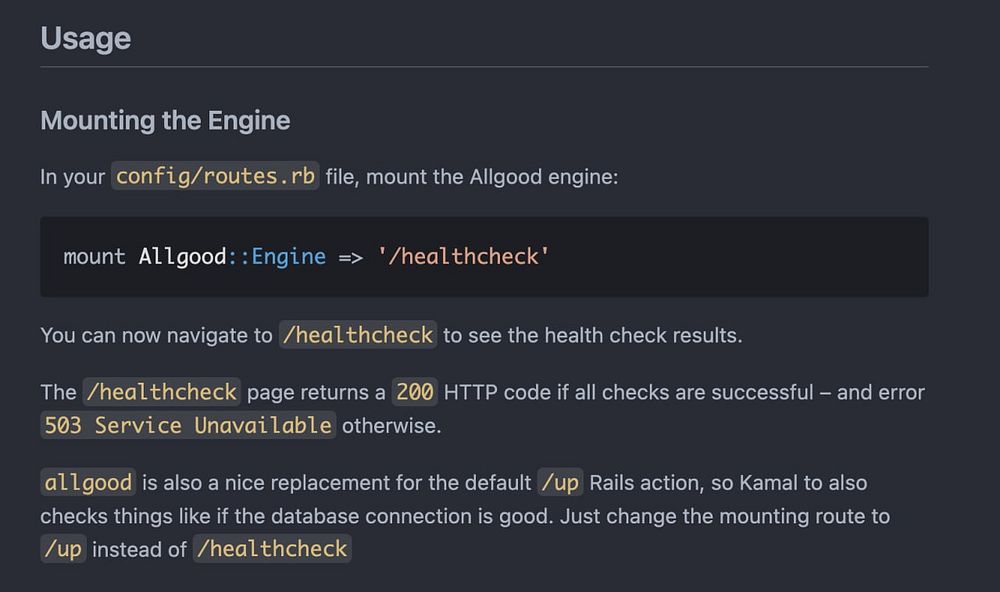Click the /up code before "Rails action"

559,483
